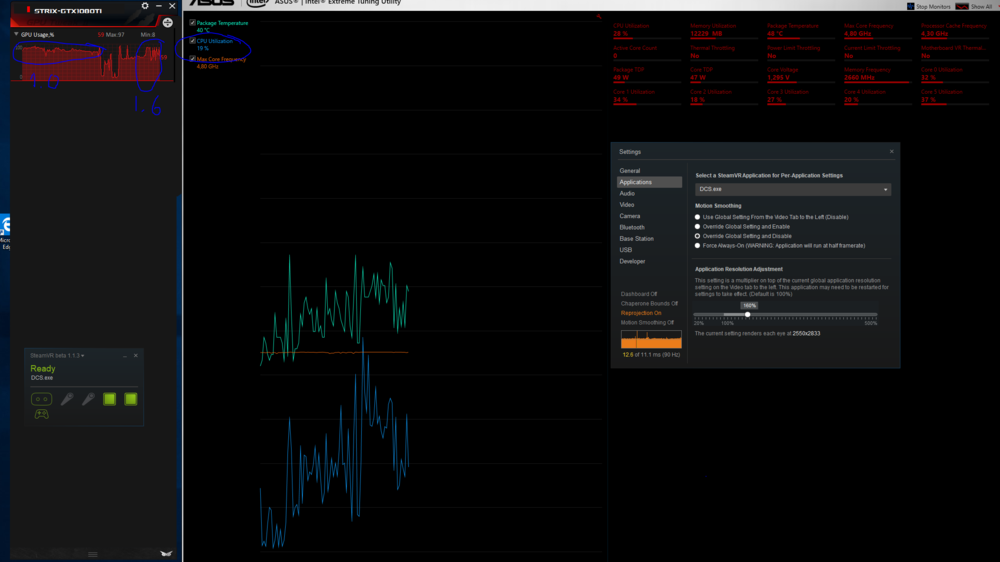Click Show All button
Viewport: 1000px width, 562px height.
(x=974, y=6)
